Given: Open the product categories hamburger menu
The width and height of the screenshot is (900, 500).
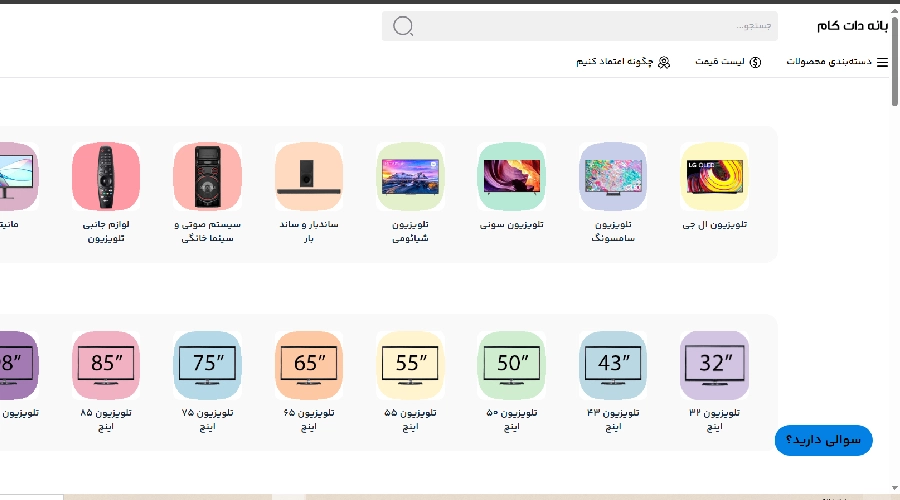Looking at the screenshot, I should pyautogui.click(x=883, y=62).
